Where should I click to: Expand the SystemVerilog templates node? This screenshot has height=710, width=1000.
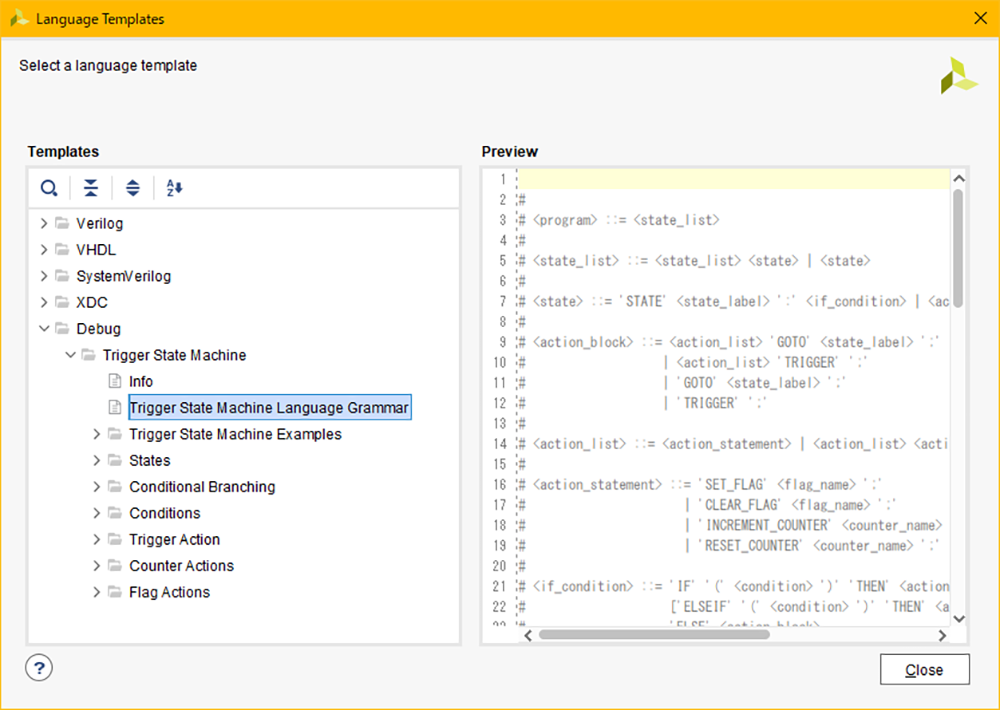click(43, 276)
